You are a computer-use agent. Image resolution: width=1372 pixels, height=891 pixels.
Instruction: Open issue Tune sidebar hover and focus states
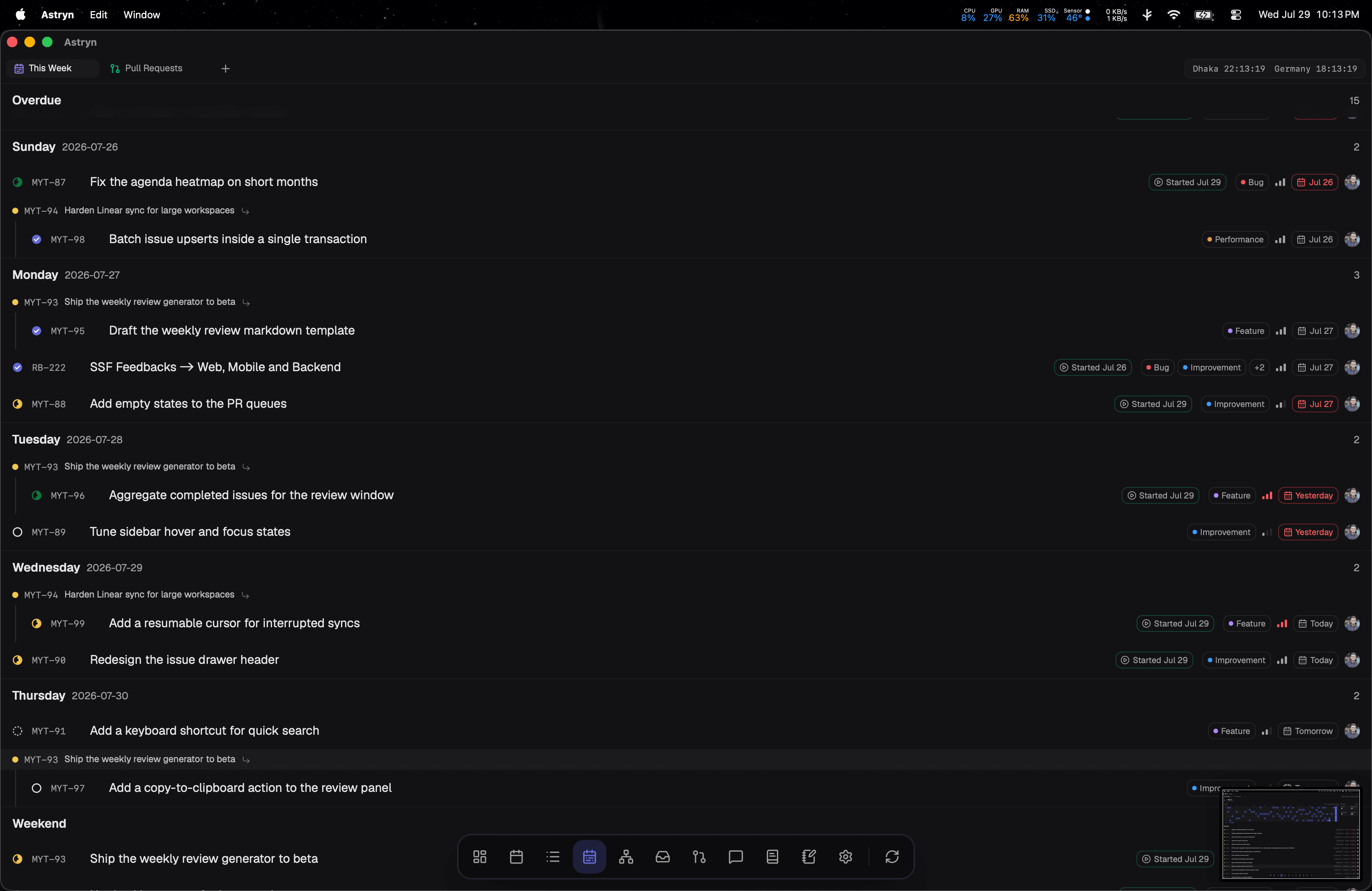tap(190, 532)
